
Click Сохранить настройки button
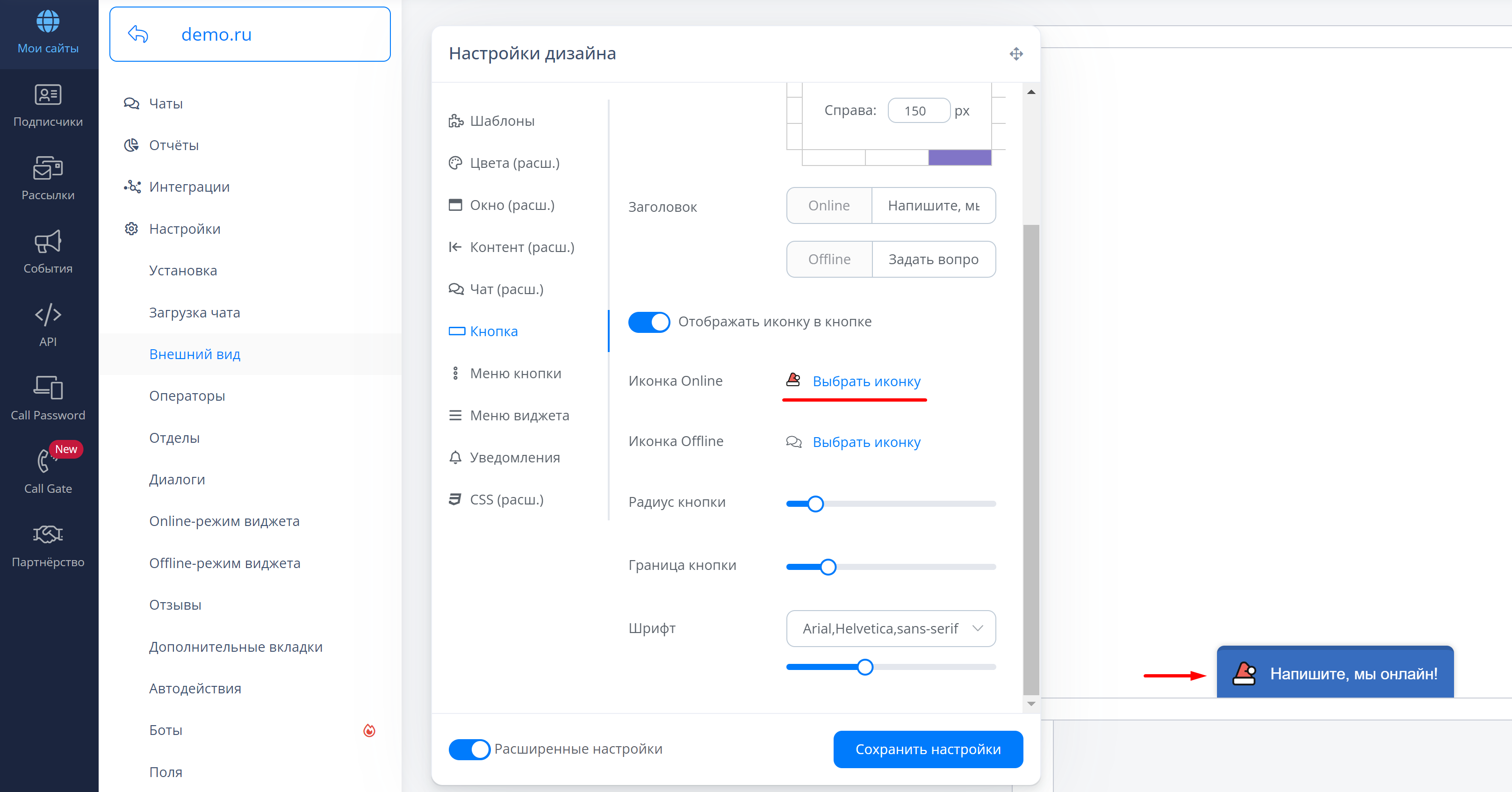point(928,749)
